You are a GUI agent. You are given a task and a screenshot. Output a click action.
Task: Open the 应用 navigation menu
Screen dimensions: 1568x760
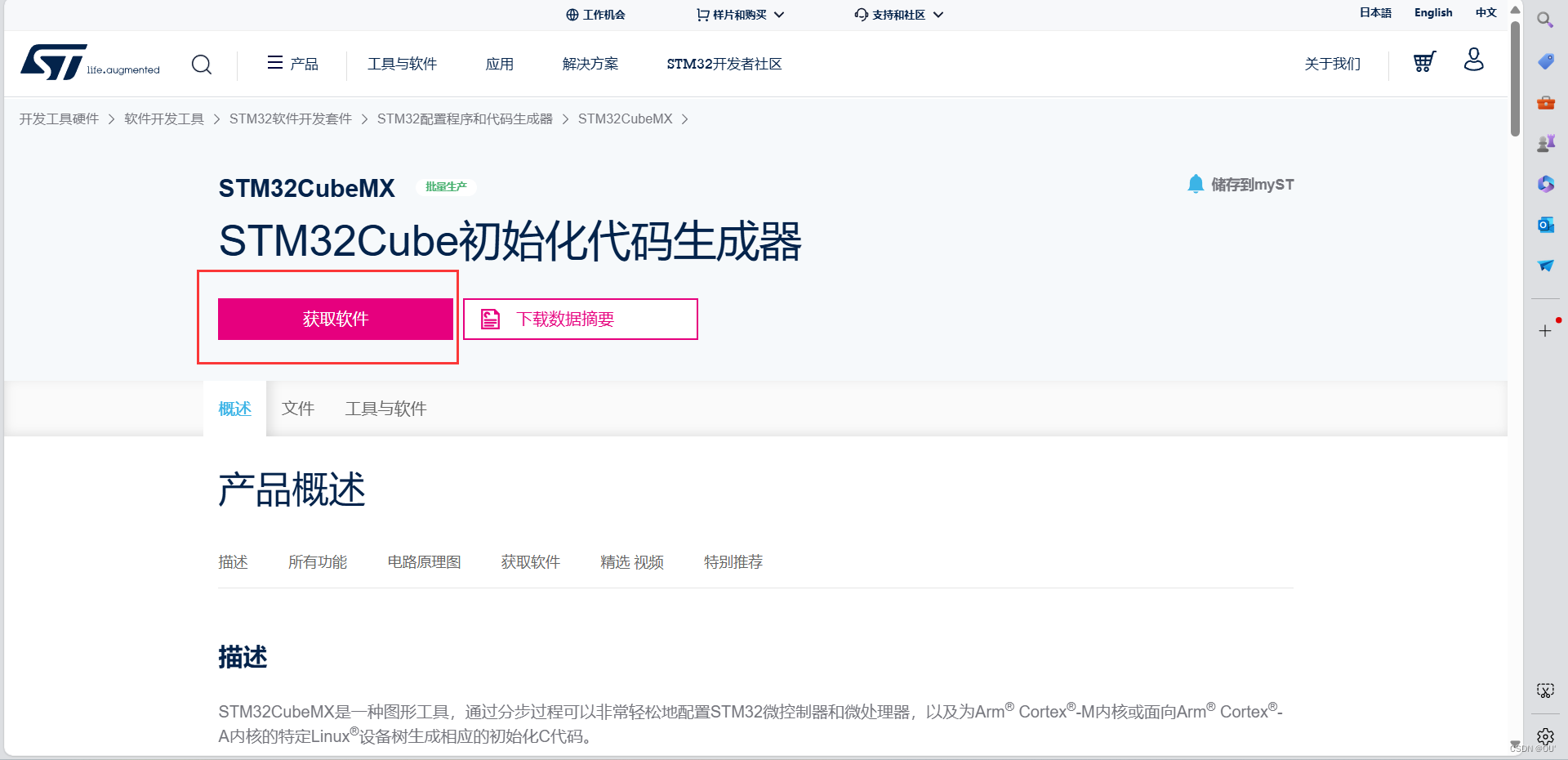coord(500,64)
